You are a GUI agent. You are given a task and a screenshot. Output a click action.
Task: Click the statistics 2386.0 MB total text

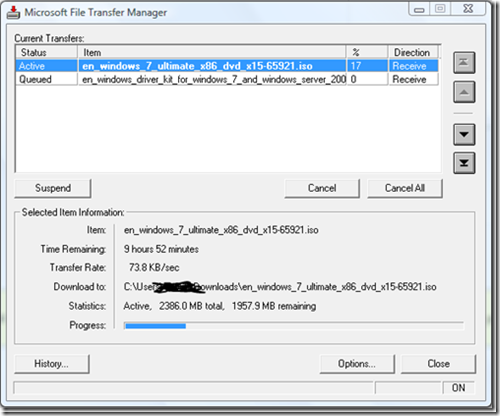click(x=191, y=306)
